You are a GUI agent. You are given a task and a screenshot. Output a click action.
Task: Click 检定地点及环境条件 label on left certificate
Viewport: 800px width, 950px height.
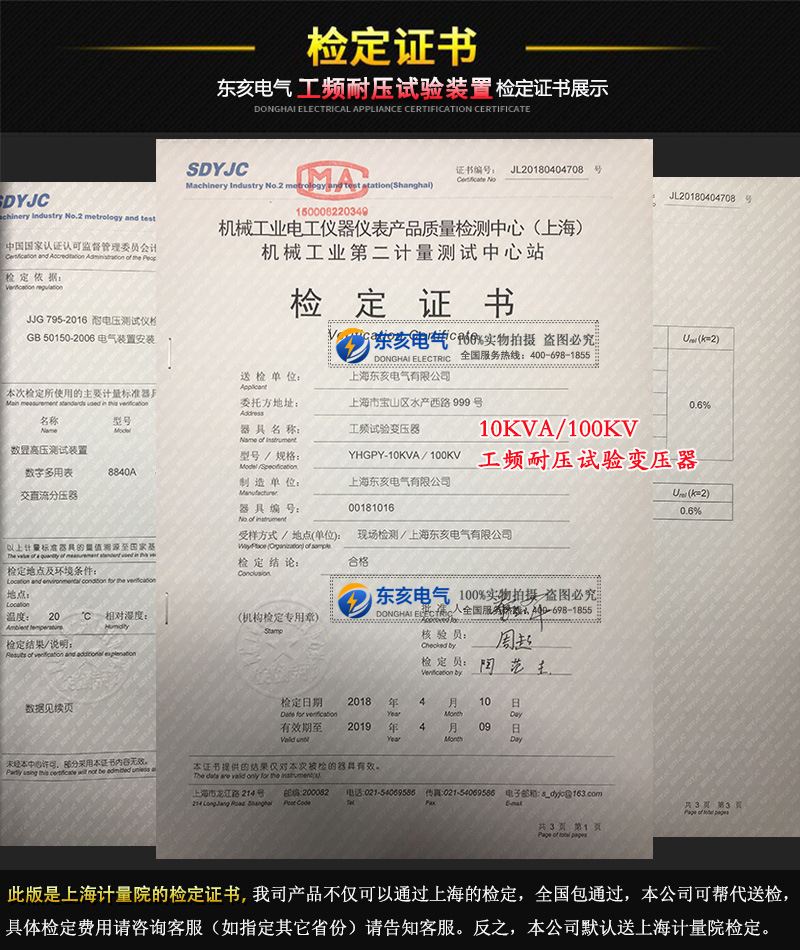[52, 571]
